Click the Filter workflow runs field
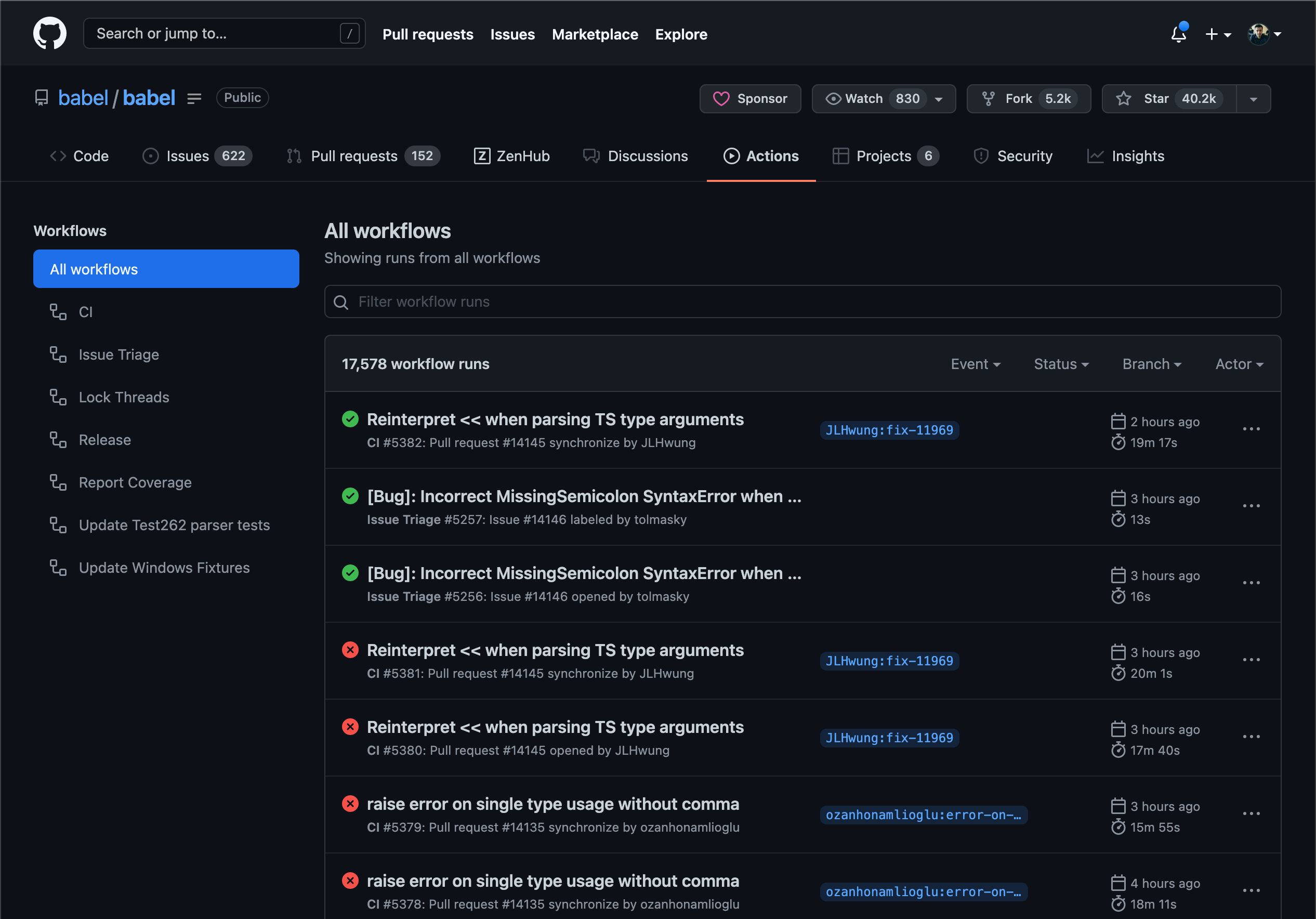Viewport: 1316px width, 919px height. point(802,301)
